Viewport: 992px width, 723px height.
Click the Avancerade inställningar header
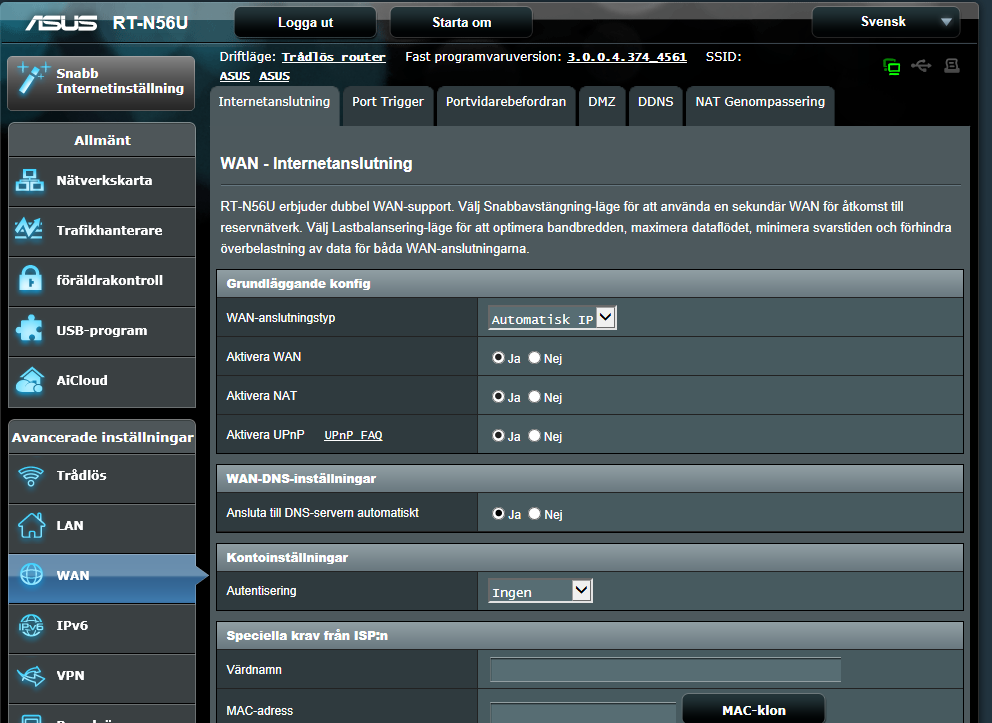(x=102, y=437)
